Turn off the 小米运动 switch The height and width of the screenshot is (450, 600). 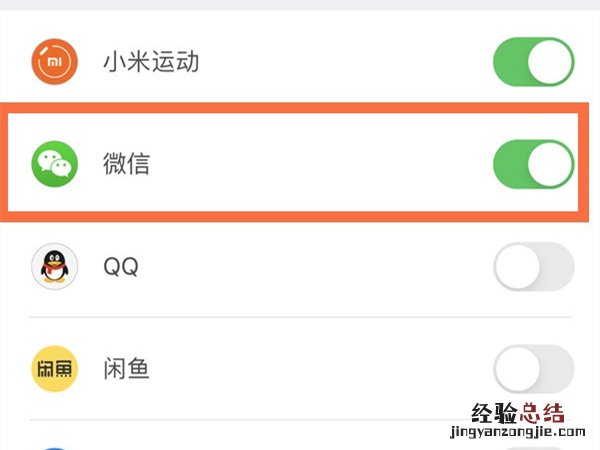click(533, 63)
